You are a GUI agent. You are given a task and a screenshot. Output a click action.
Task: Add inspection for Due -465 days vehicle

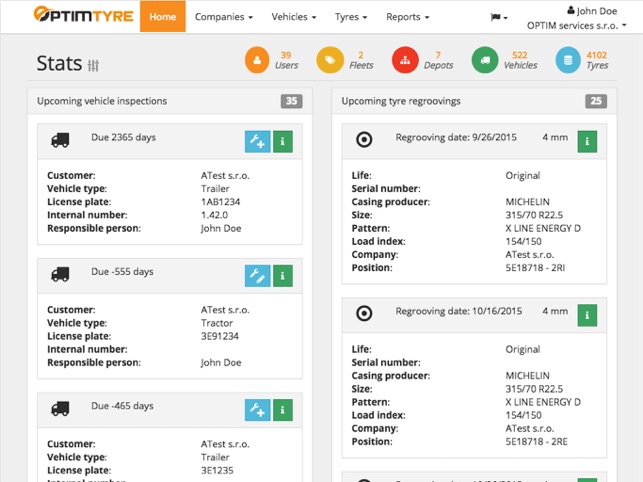(258, 410)
